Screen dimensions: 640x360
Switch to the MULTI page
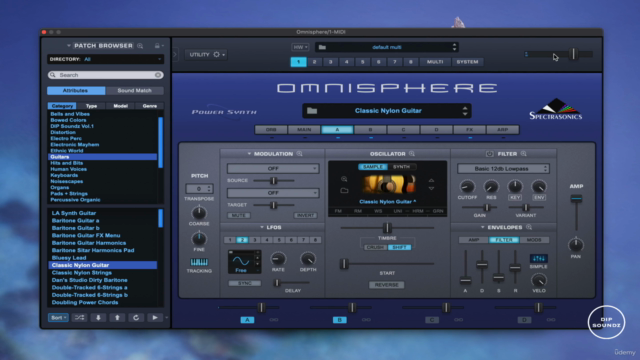pyautogui.click(x=435, y=62)
